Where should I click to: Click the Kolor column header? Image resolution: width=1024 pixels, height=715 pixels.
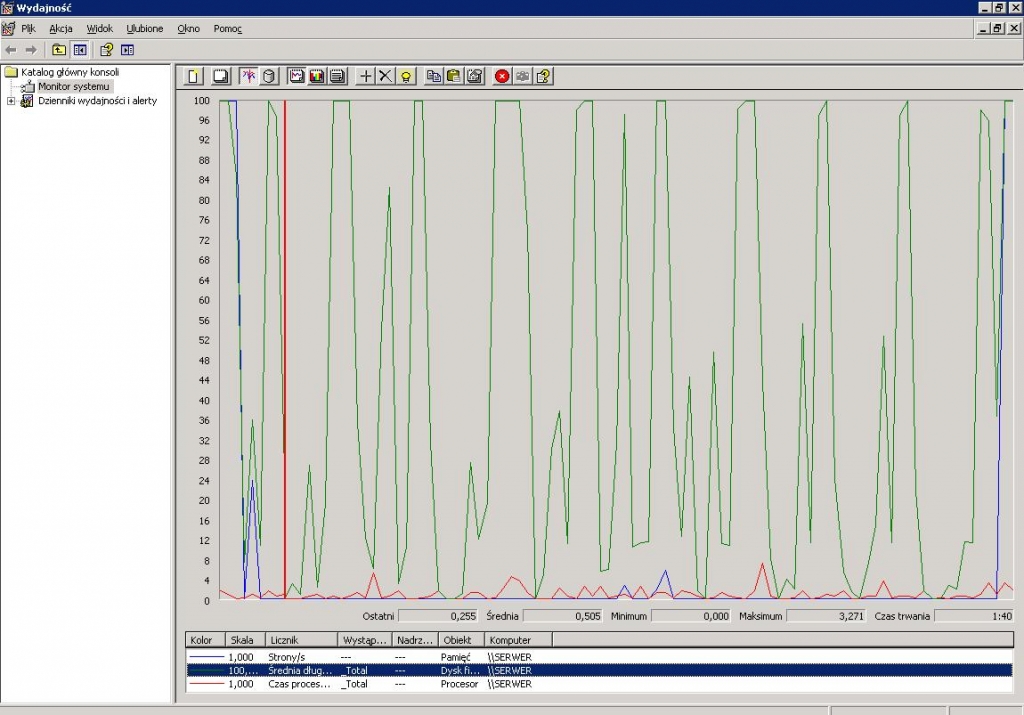click(205, 640)
